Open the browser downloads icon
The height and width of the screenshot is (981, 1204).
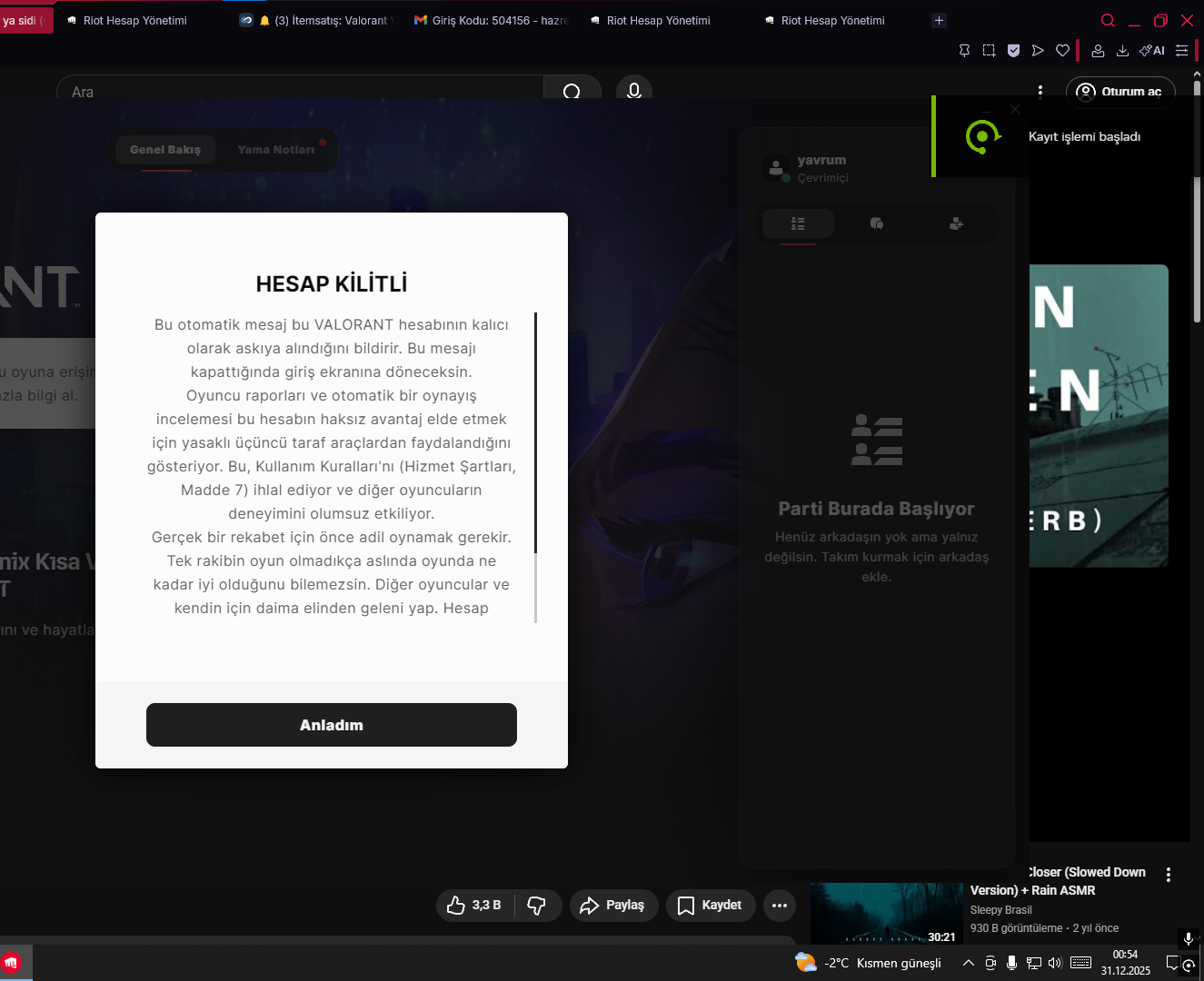1122,51
